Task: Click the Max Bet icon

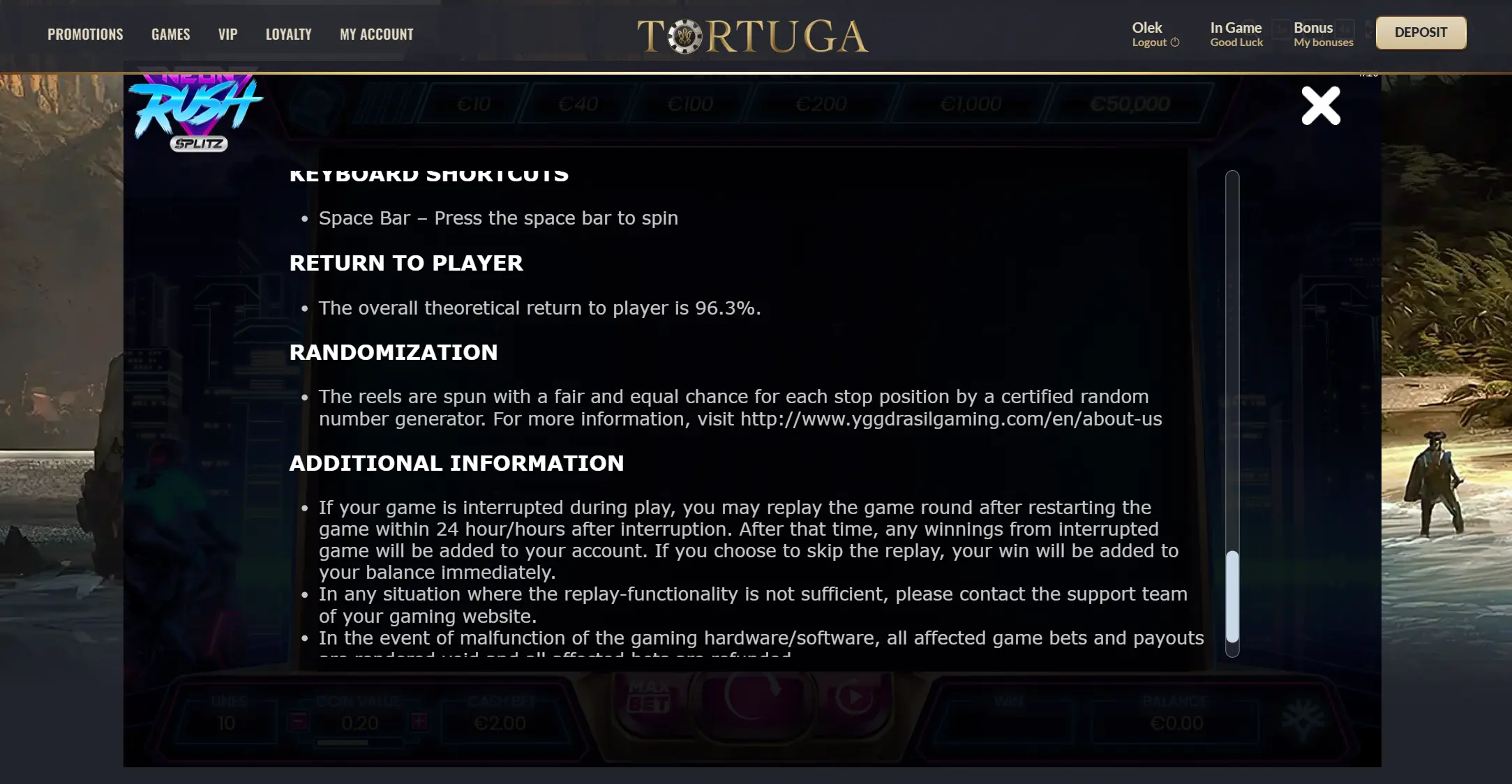Action: pyautogui.click(x=649, y=696)
